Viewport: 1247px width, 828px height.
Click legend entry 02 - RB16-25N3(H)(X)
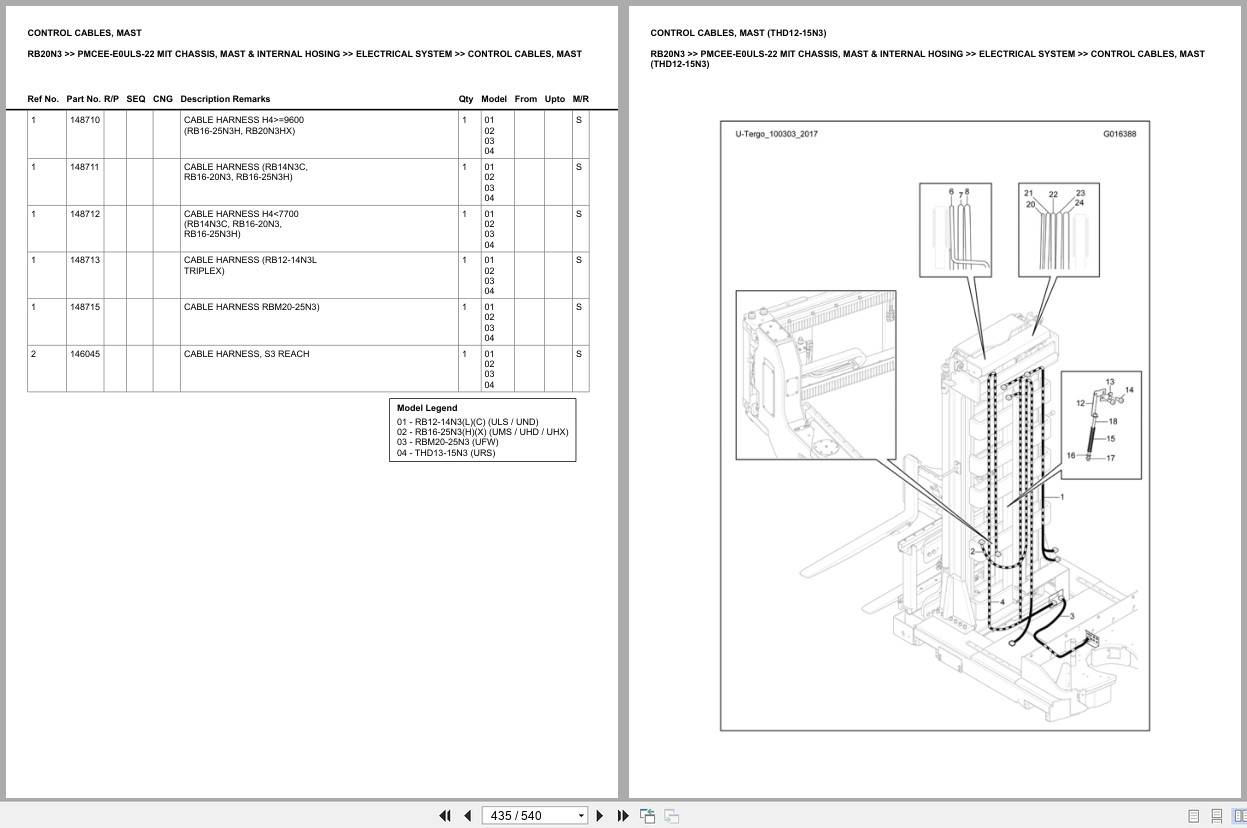pos(482,432)
